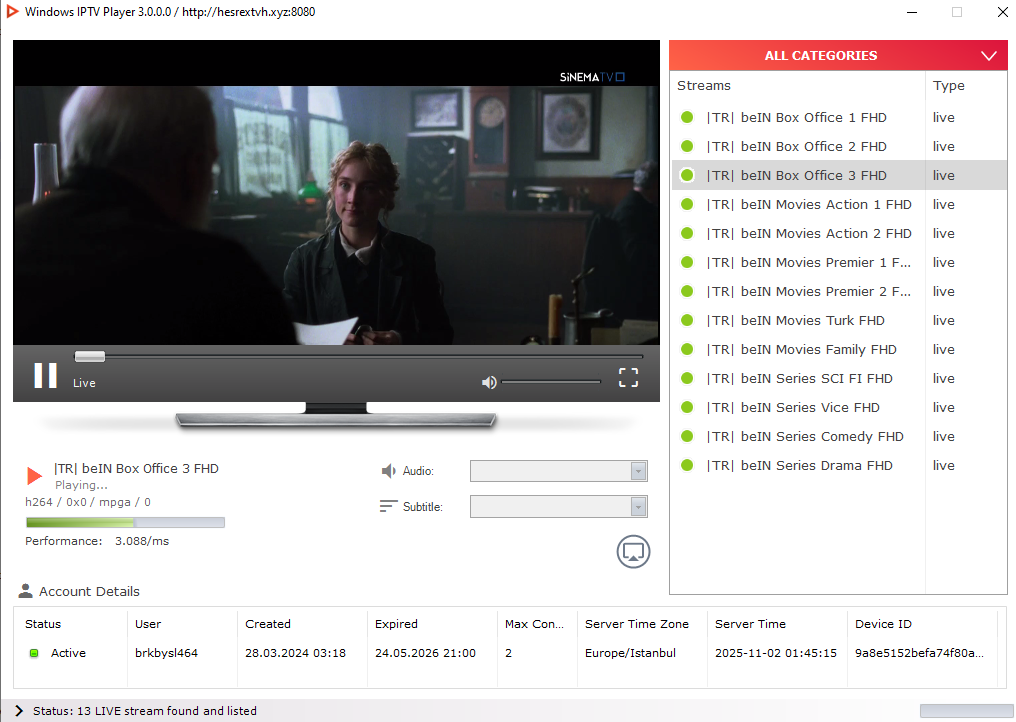1016x722 pixels.
Task: Click the AirPlay cast icon
Action: click(633, 551)
